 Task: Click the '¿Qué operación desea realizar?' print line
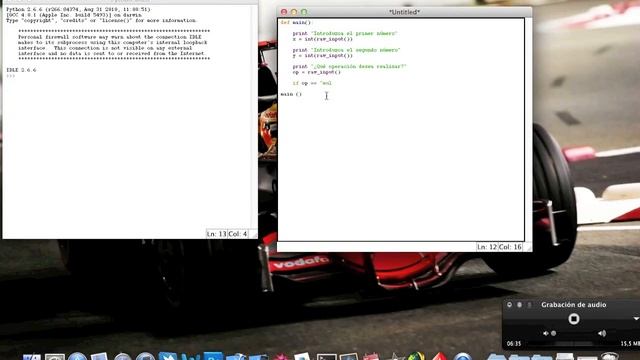click(349, 67)
